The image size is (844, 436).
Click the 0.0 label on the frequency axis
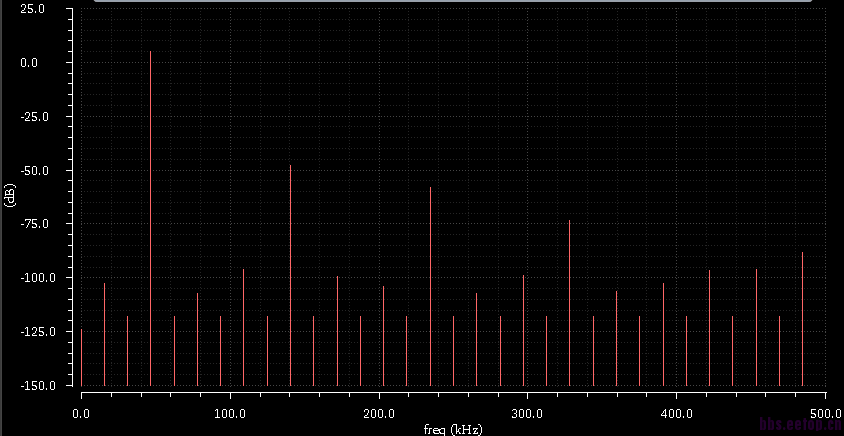[x=81, y=414]
